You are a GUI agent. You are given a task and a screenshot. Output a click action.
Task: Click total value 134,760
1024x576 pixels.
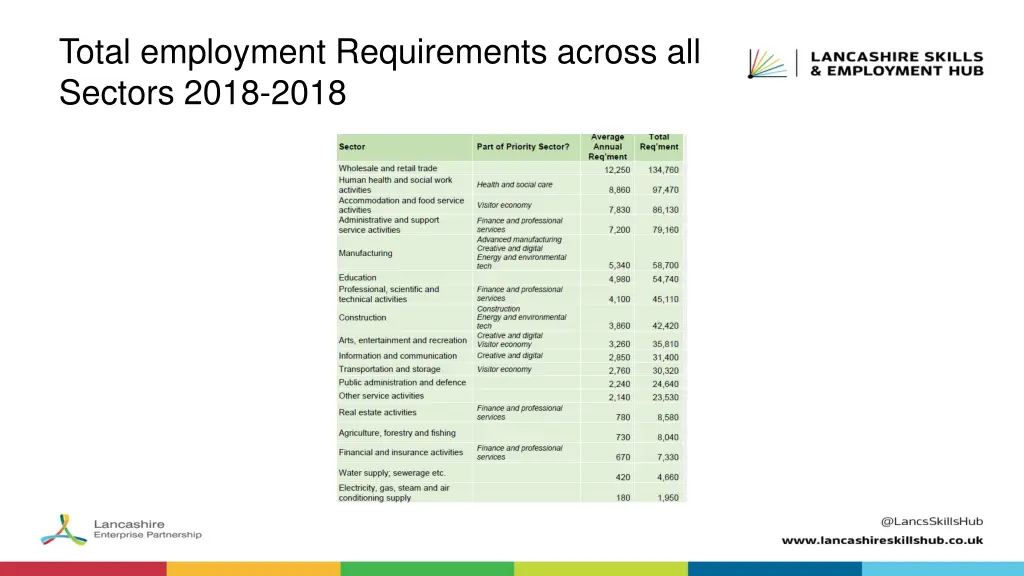click(x=664, y=170)
